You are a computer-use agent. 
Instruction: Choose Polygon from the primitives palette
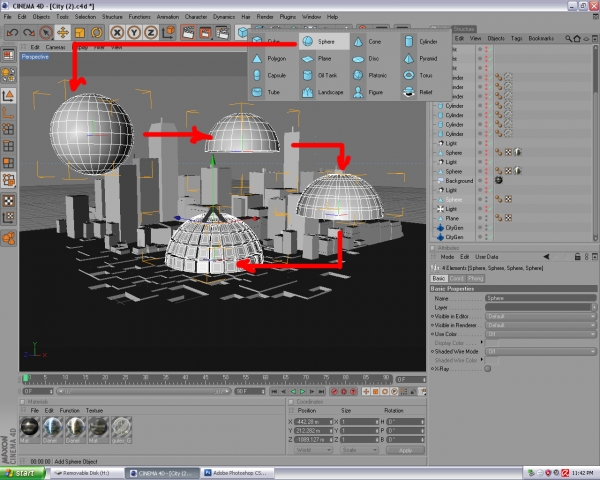pyautogui.click(x=273, y=59)
